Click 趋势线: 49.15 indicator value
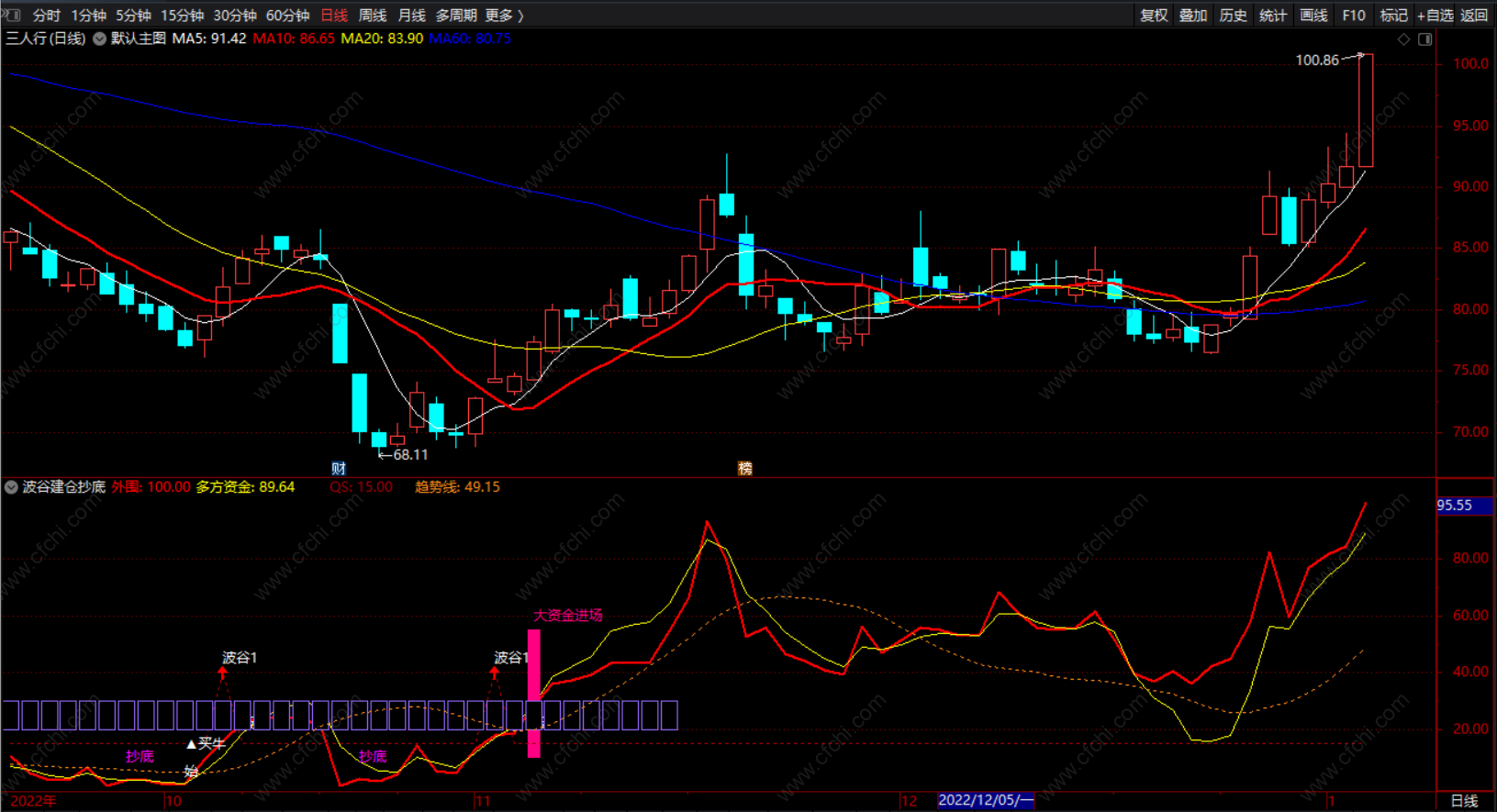 tap(457, 487)
